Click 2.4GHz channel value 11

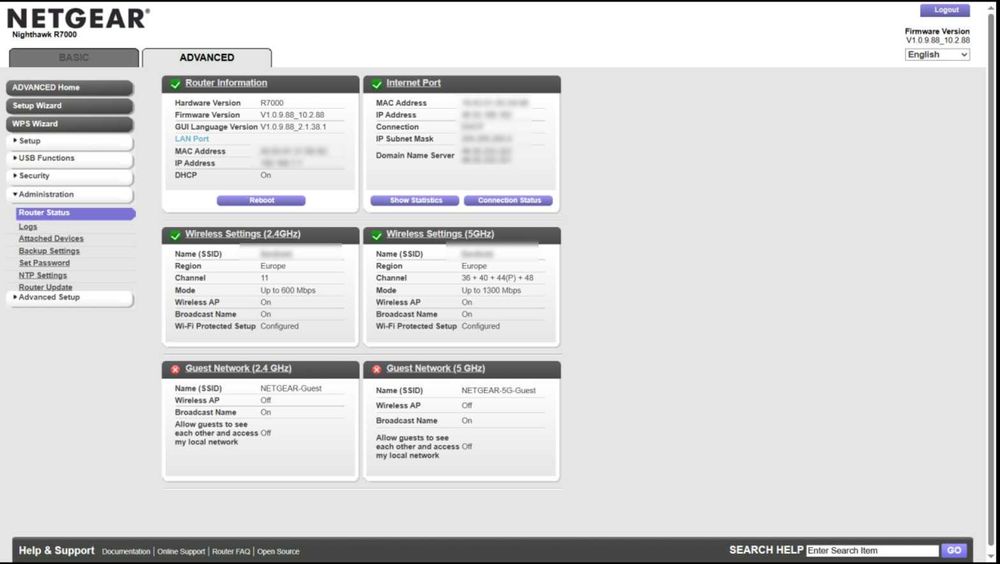(x=264, y=278)
